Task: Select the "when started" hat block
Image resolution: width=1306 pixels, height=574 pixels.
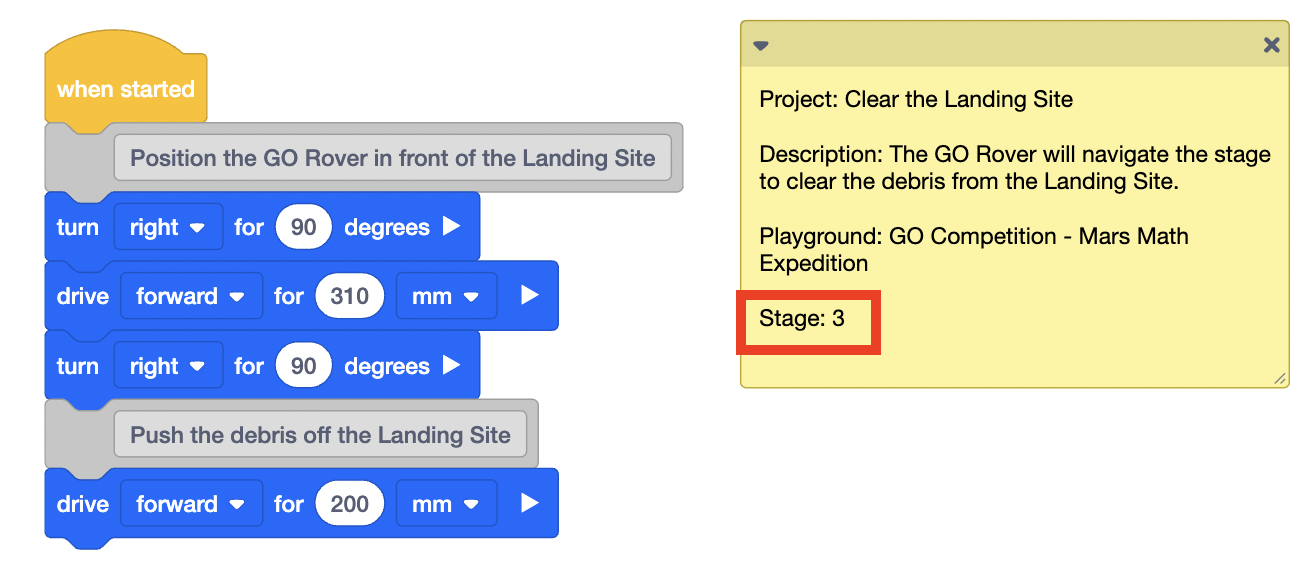Action: 125,89
